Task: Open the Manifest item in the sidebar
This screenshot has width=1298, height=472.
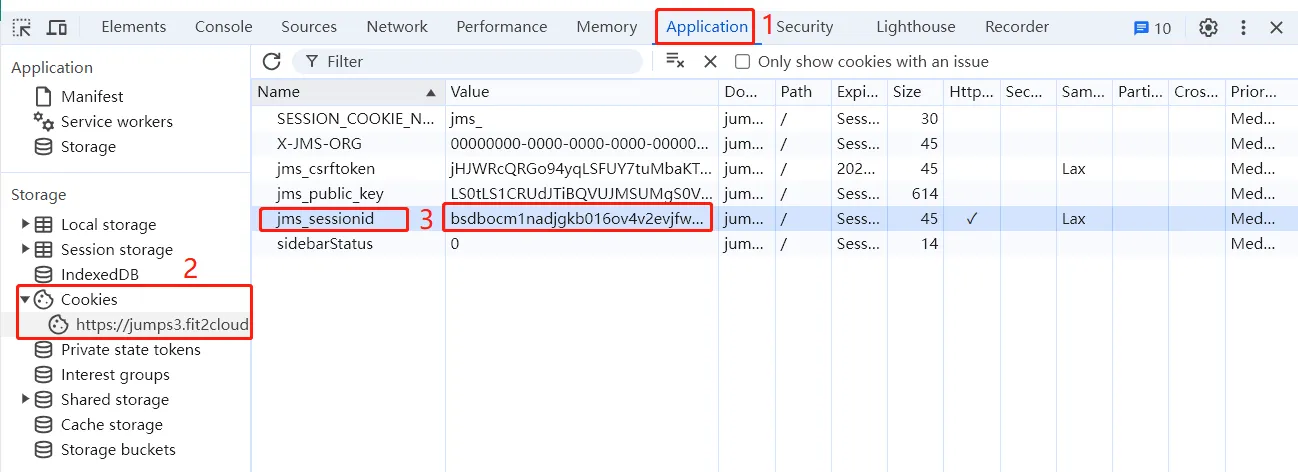Action: tap(92, 96)
